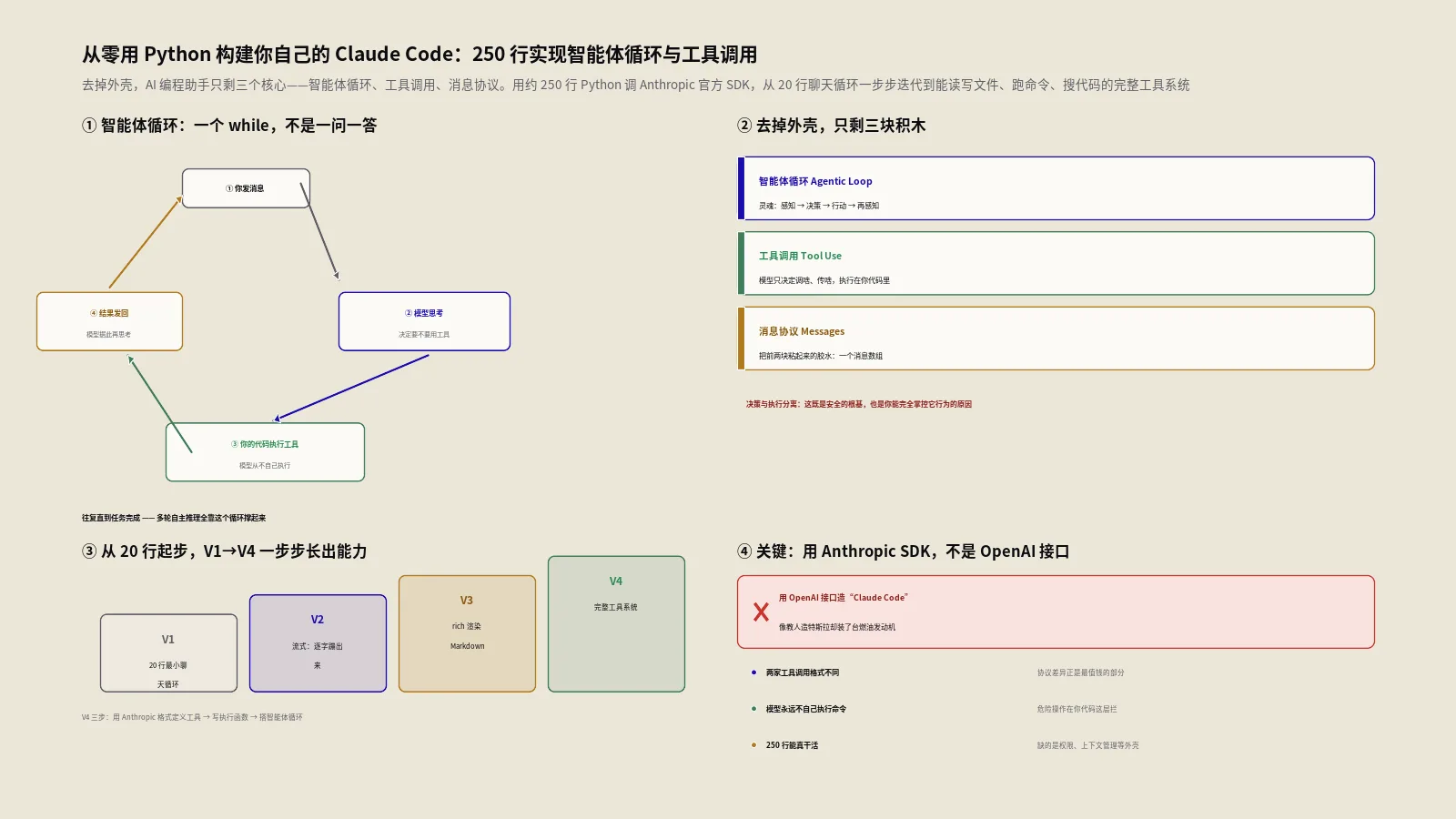
Task: Select heading '② 去掉外壳，只剩三块积木'
Action: 831,126
